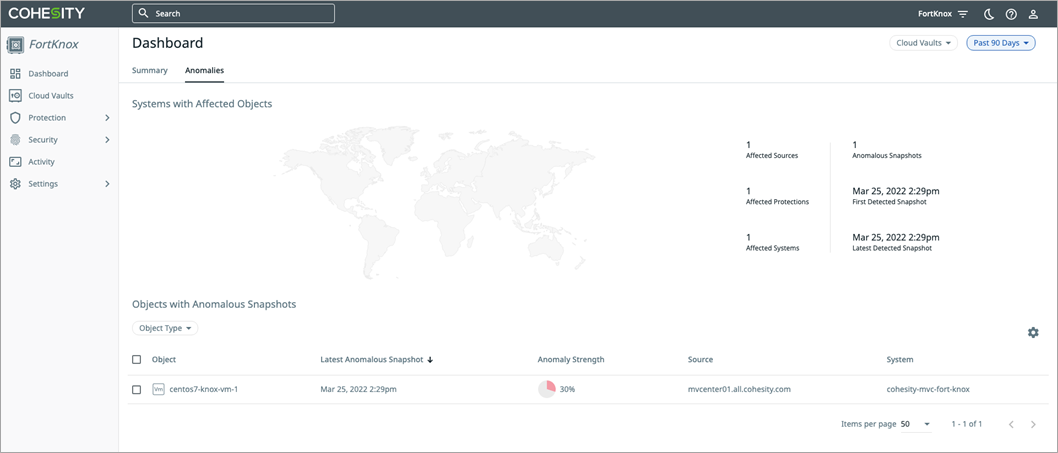Viewport: 1058px width, 453px height.
Task: Click inside the Search field
Action: tap(233, 14)
